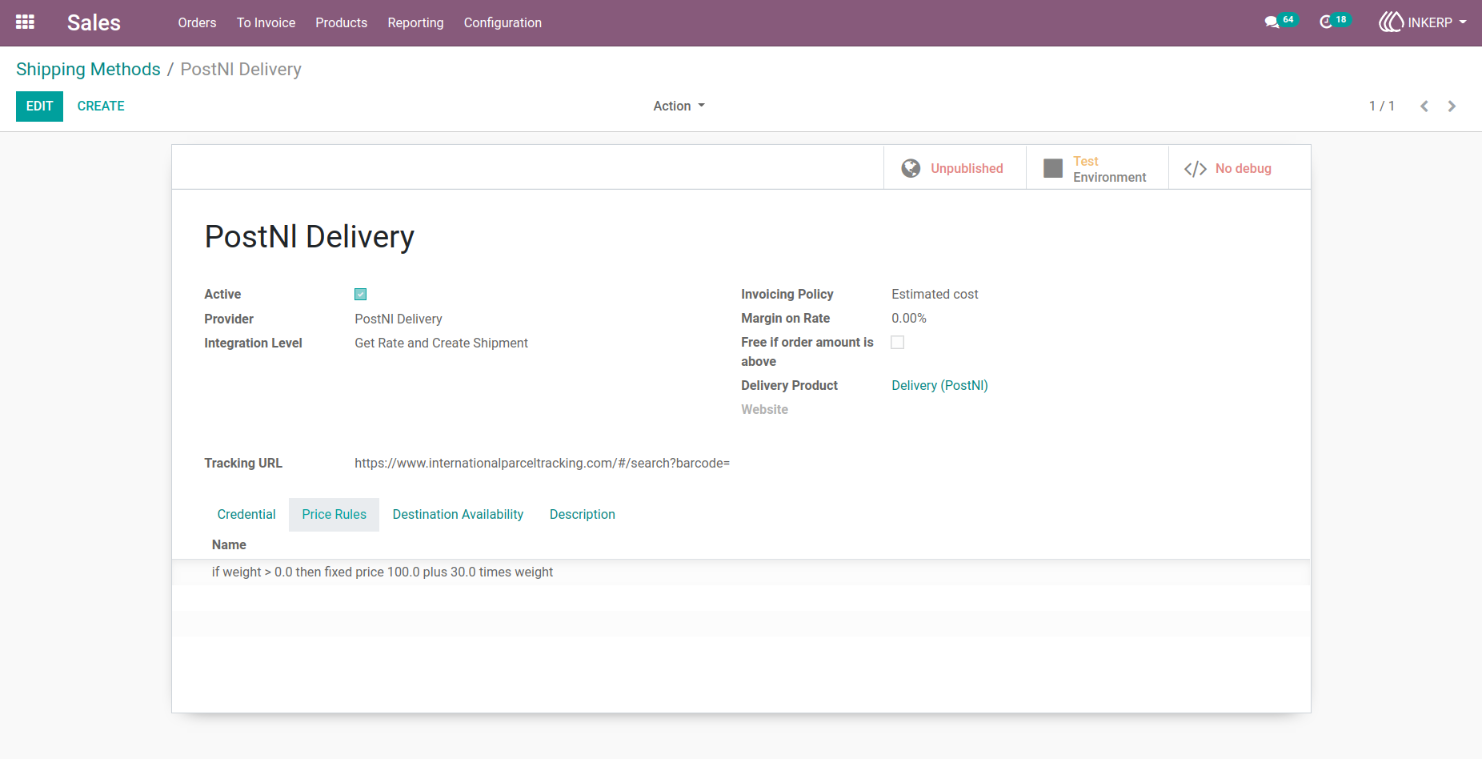Click the 1 / 1 pager counter
1482x759 pixels.
pyautogui.click(x=1382, y=106)
